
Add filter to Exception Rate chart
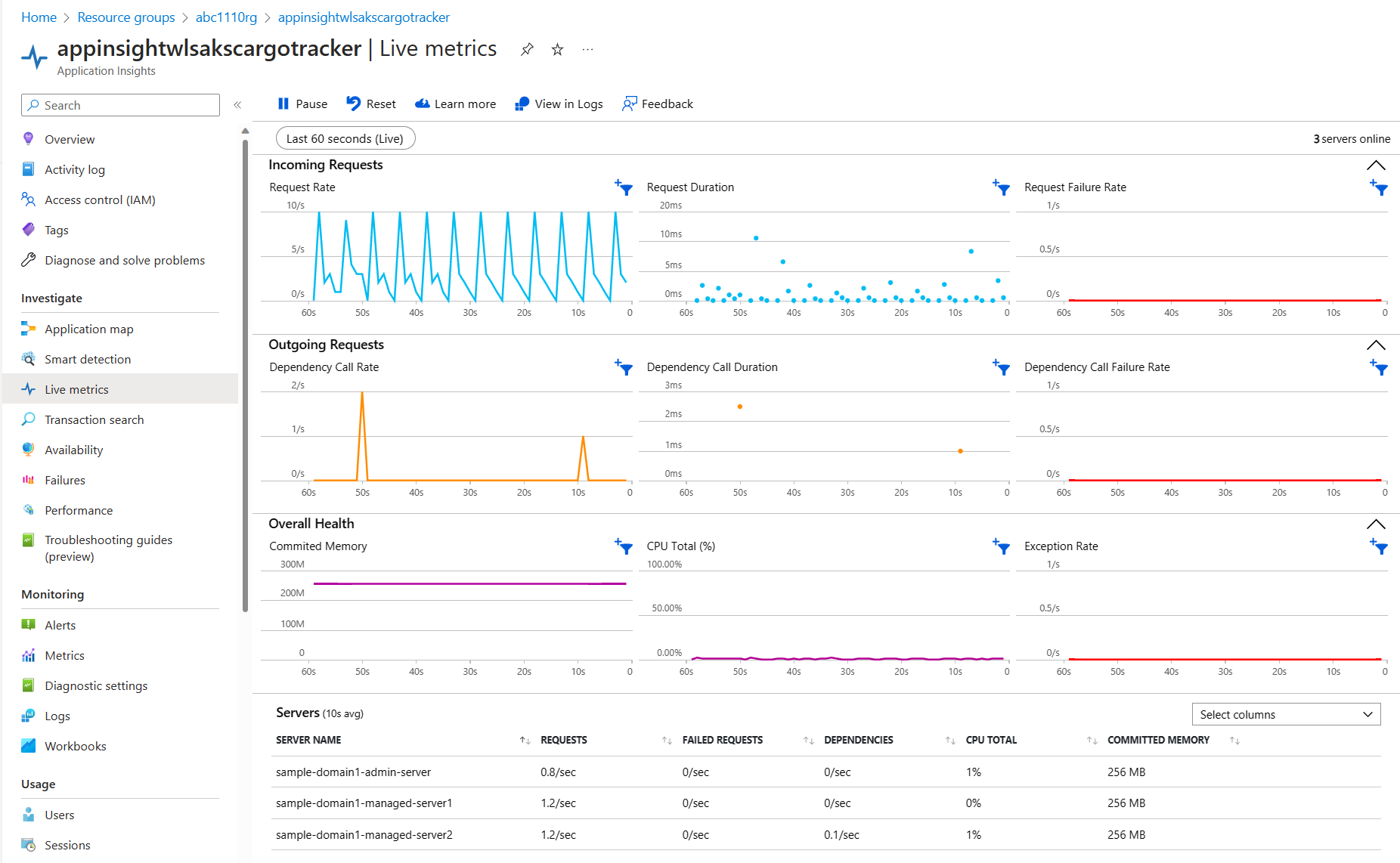(1379, 546)
